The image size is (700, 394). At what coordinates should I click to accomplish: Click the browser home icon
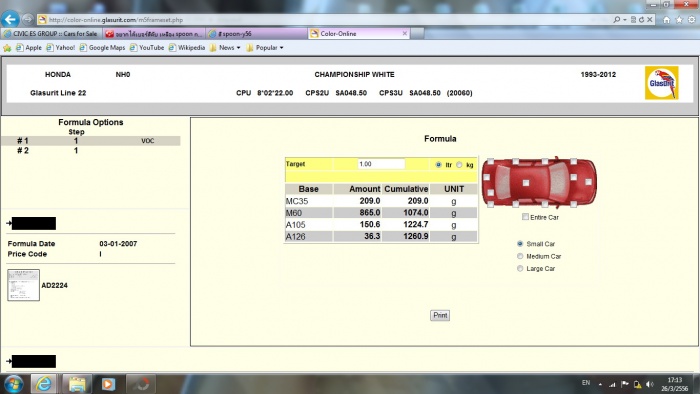click(667, 20)
